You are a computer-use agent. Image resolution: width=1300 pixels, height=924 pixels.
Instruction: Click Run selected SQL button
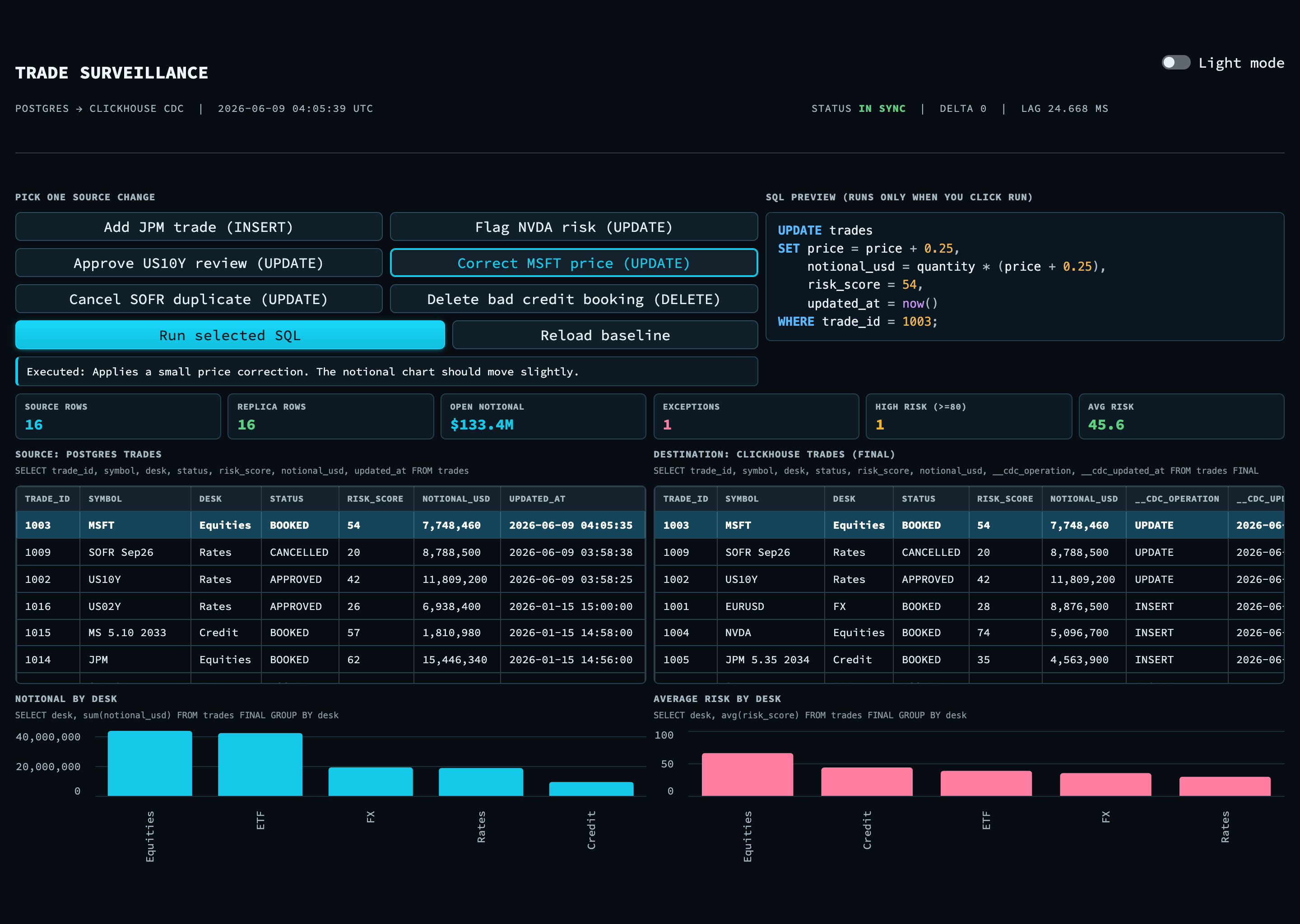(x=230, y=335)
